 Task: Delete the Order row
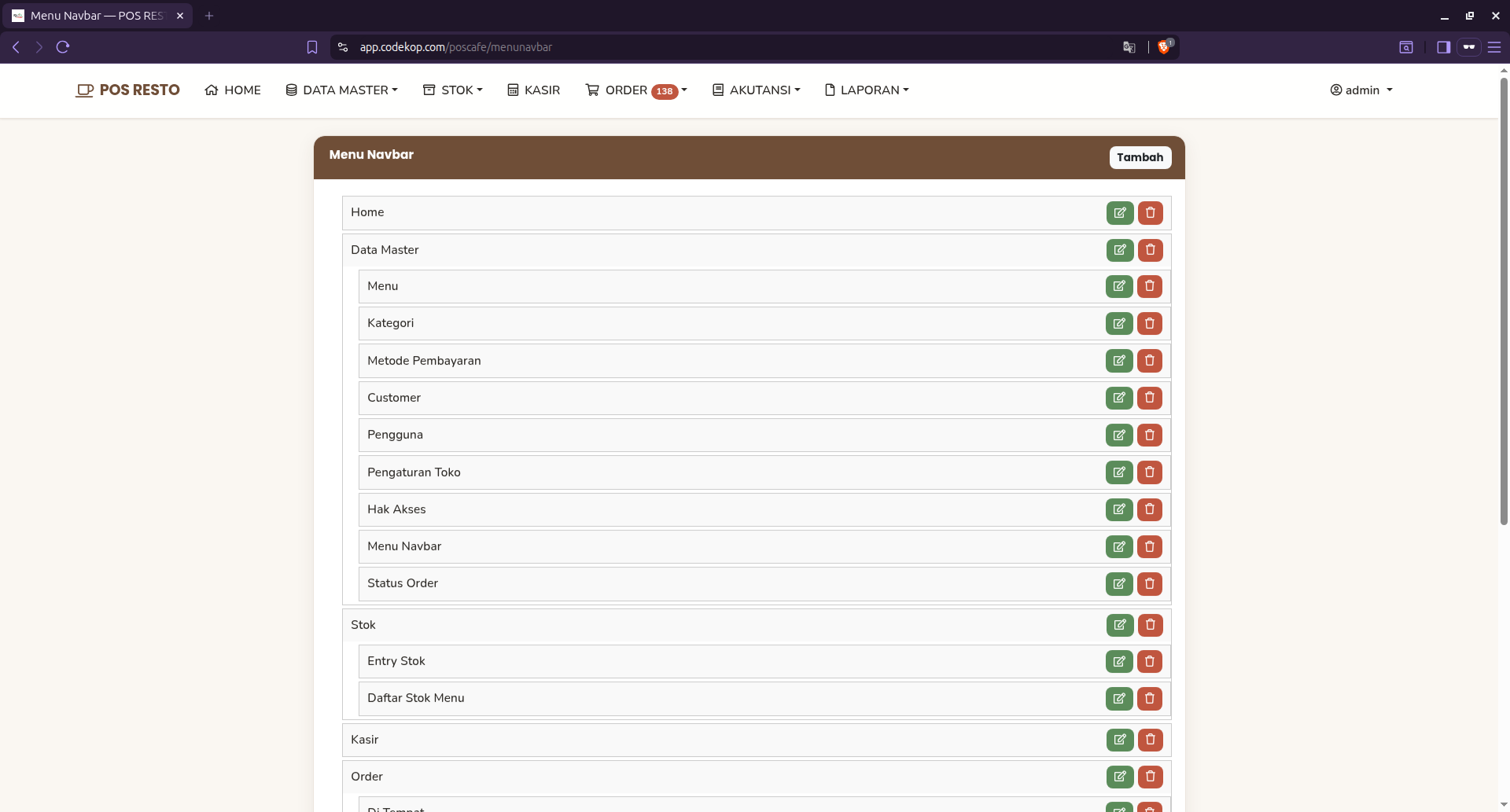coord(1150,777)
